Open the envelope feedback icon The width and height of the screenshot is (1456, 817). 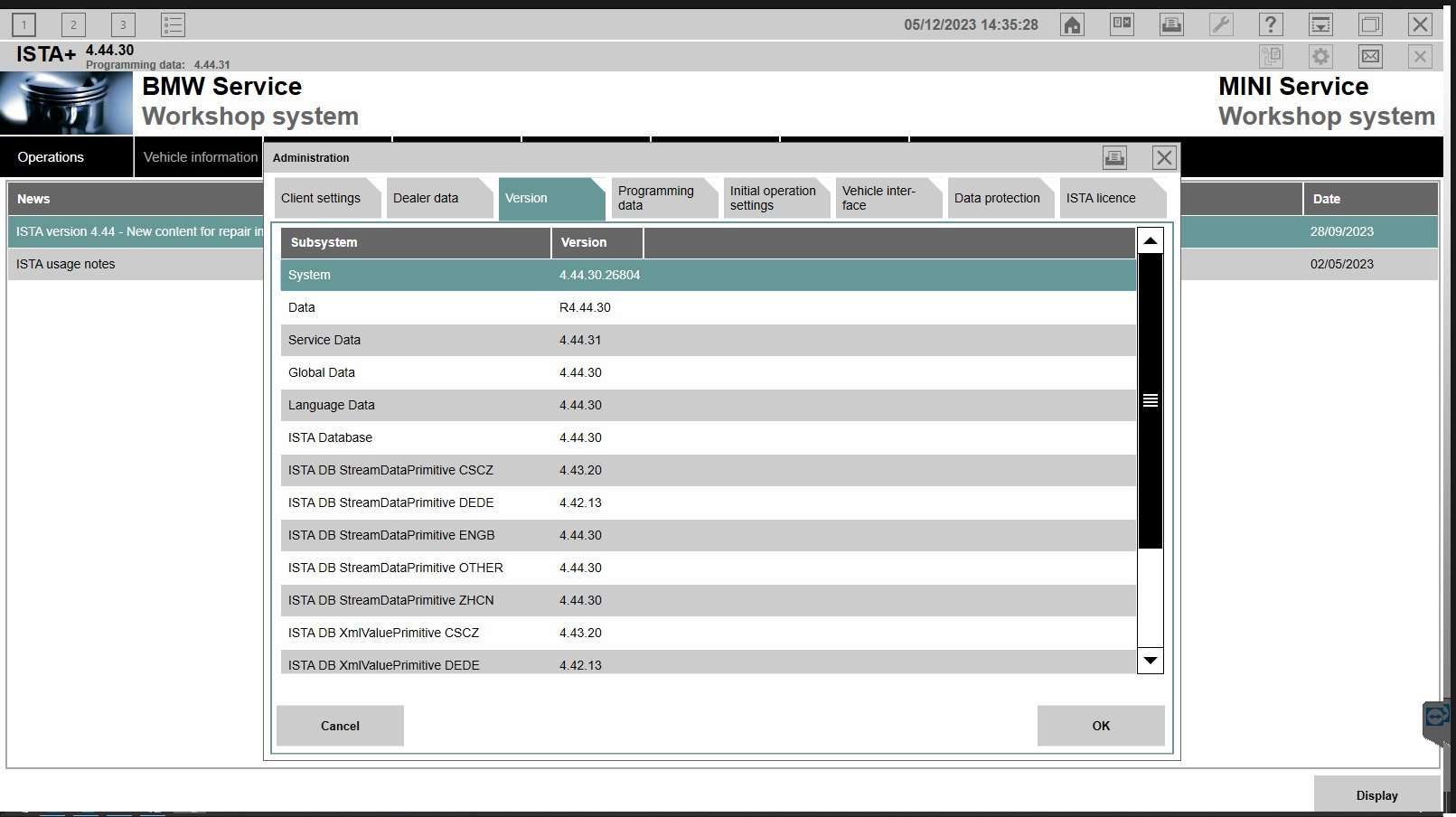point(1370,56)
